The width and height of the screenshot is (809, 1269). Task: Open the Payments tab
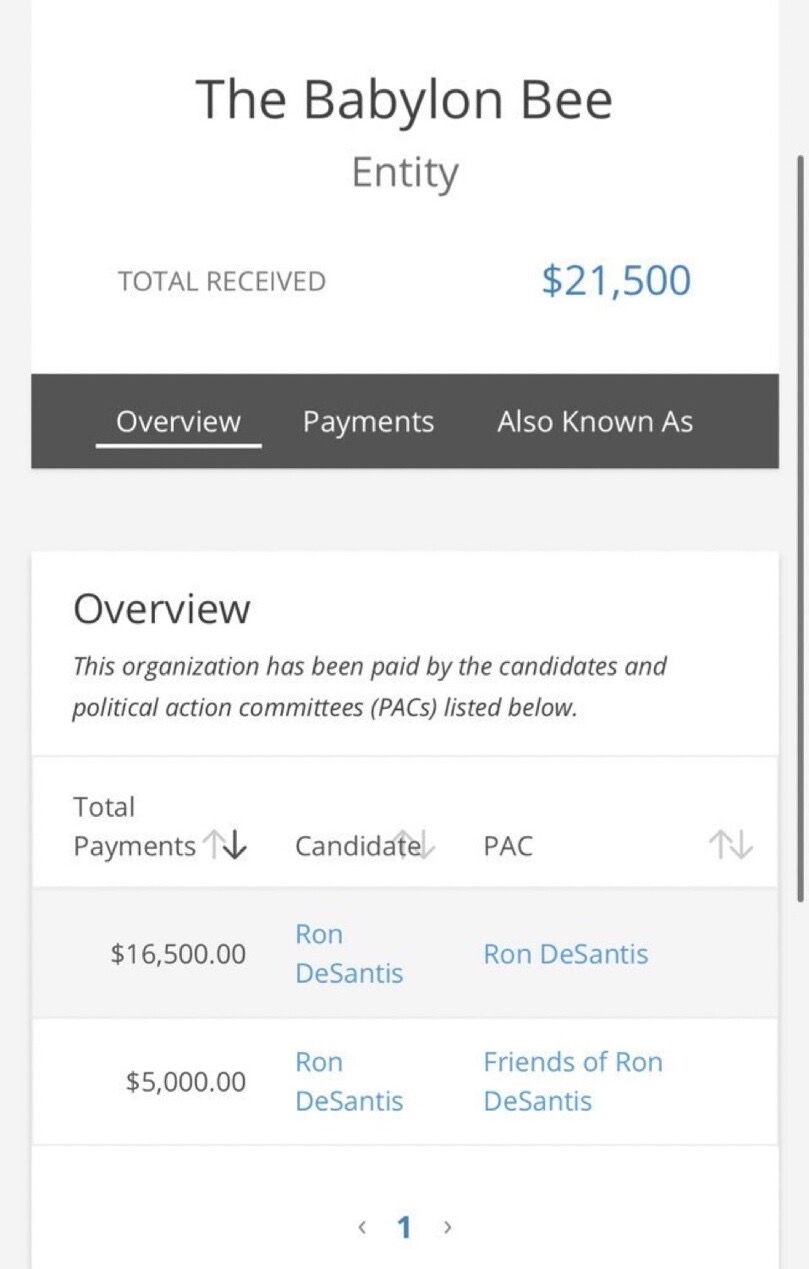point(368,422)
